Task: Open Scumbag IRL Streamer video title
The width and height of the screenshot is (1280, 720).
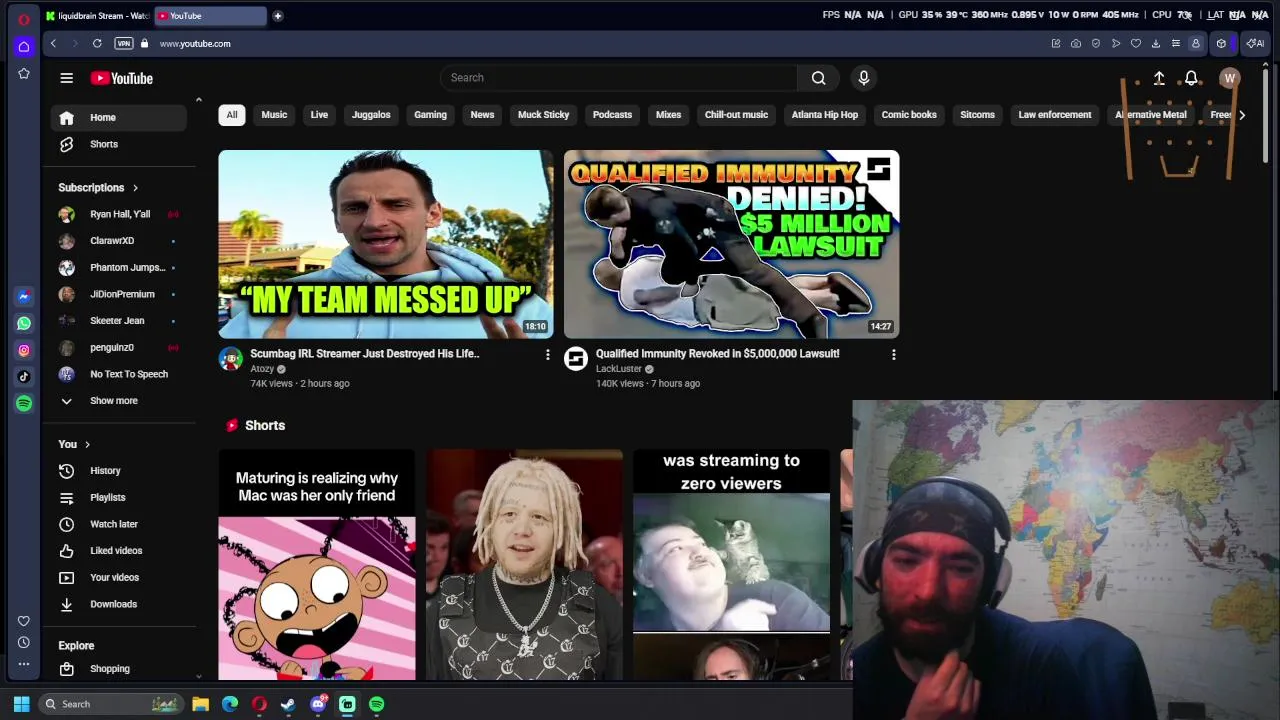Action: [365, 354]
